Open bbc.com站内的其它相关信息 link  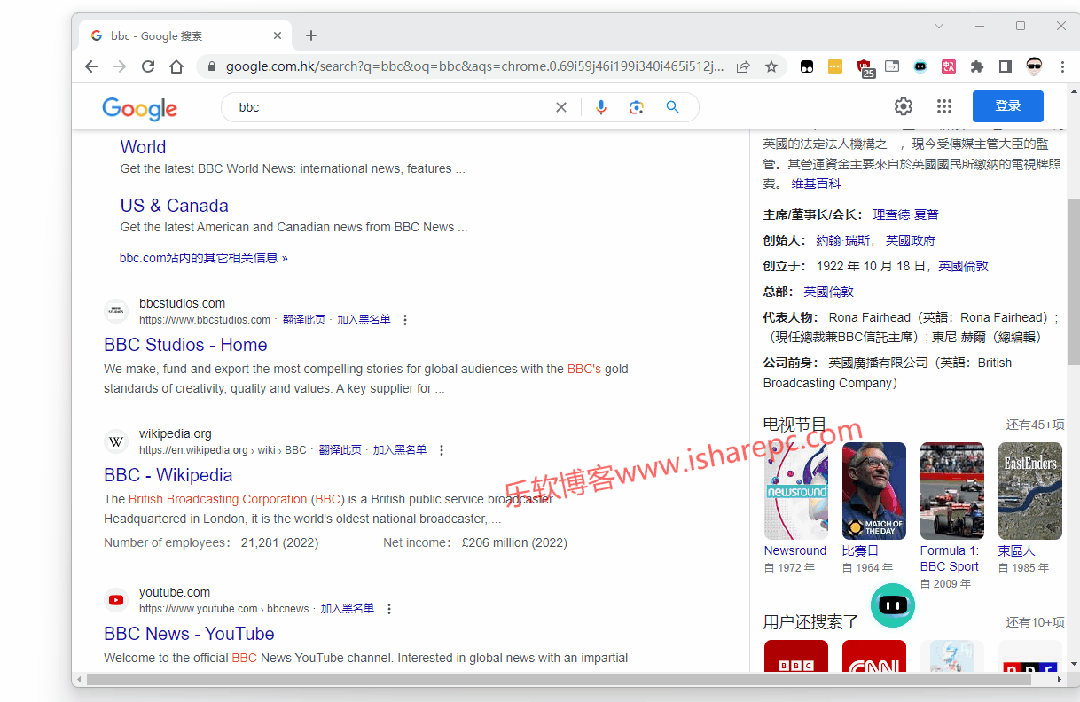click(x=203, y=258)
